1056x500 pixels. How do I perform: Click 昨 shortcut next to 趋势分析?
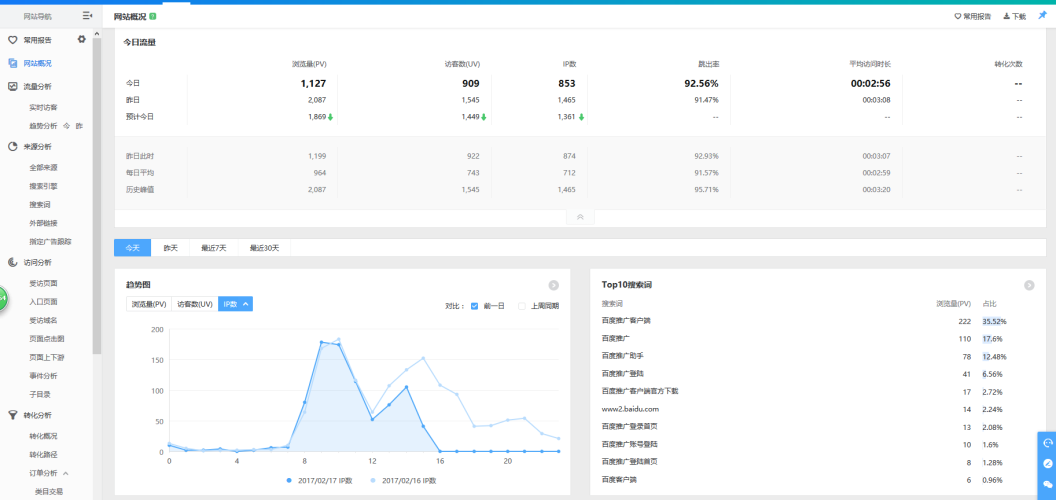pyautogui.click(x=79, y=126)
